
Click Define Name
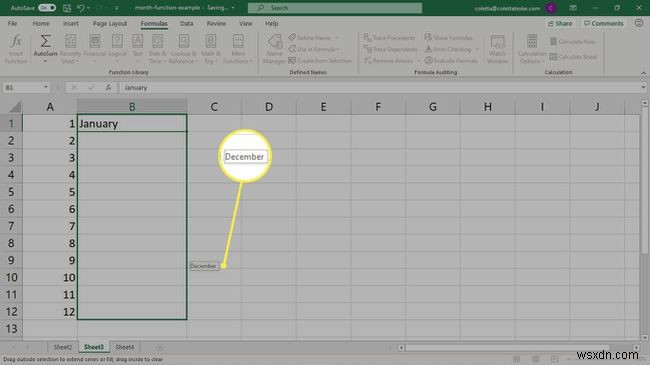click(310, 38)
